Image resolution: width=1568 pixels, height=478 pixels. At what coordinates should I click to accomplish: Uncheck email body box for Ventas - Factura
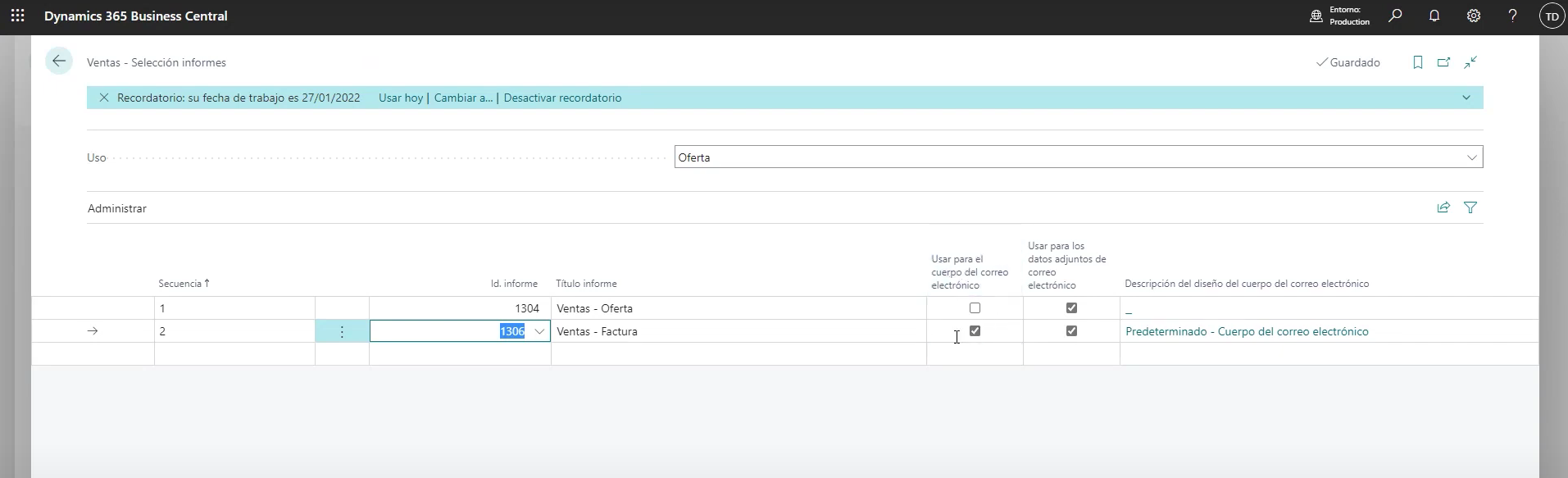(975, 331)
